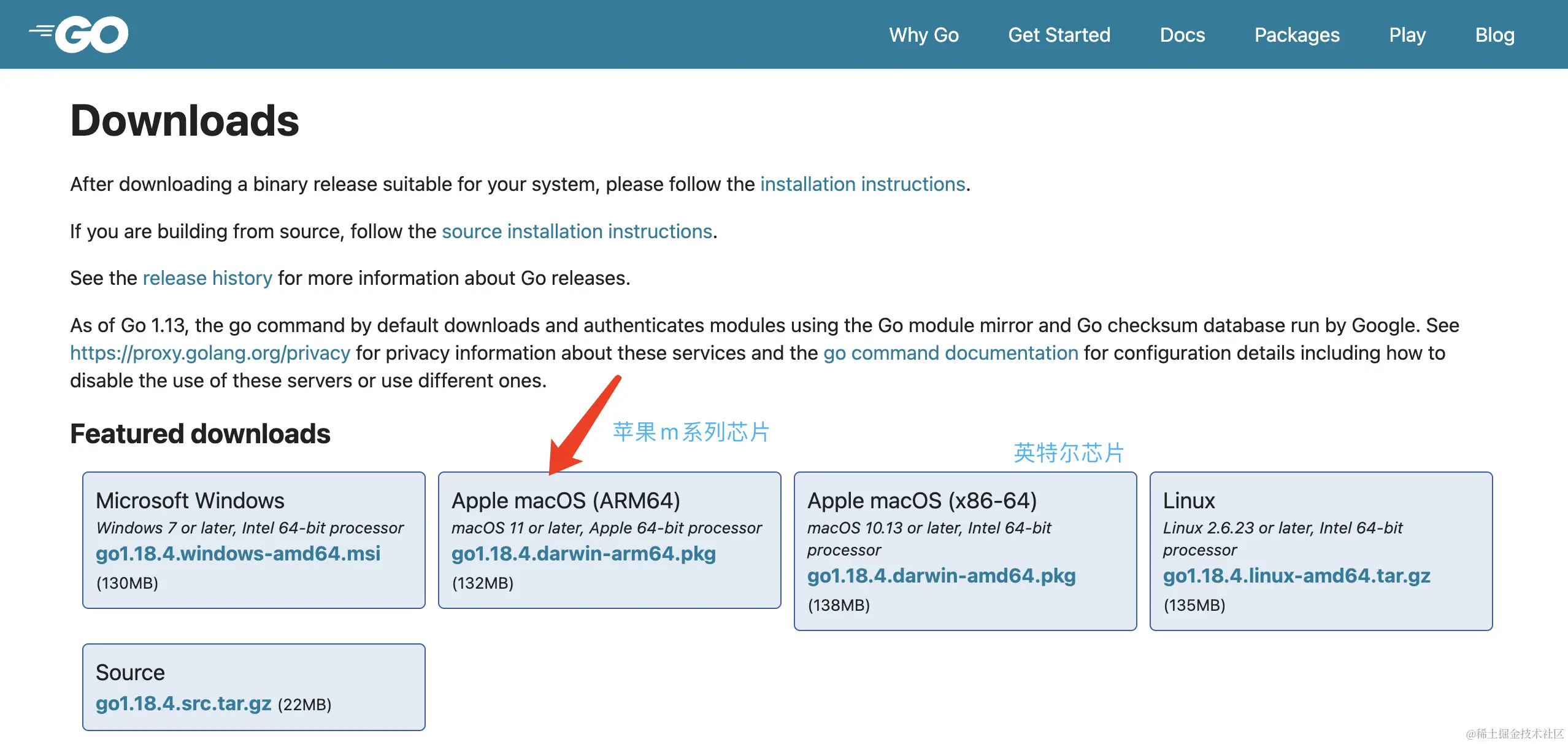Open source installation instructions link
Screen dimensions: 1568x744
click(x=577, y=231)
